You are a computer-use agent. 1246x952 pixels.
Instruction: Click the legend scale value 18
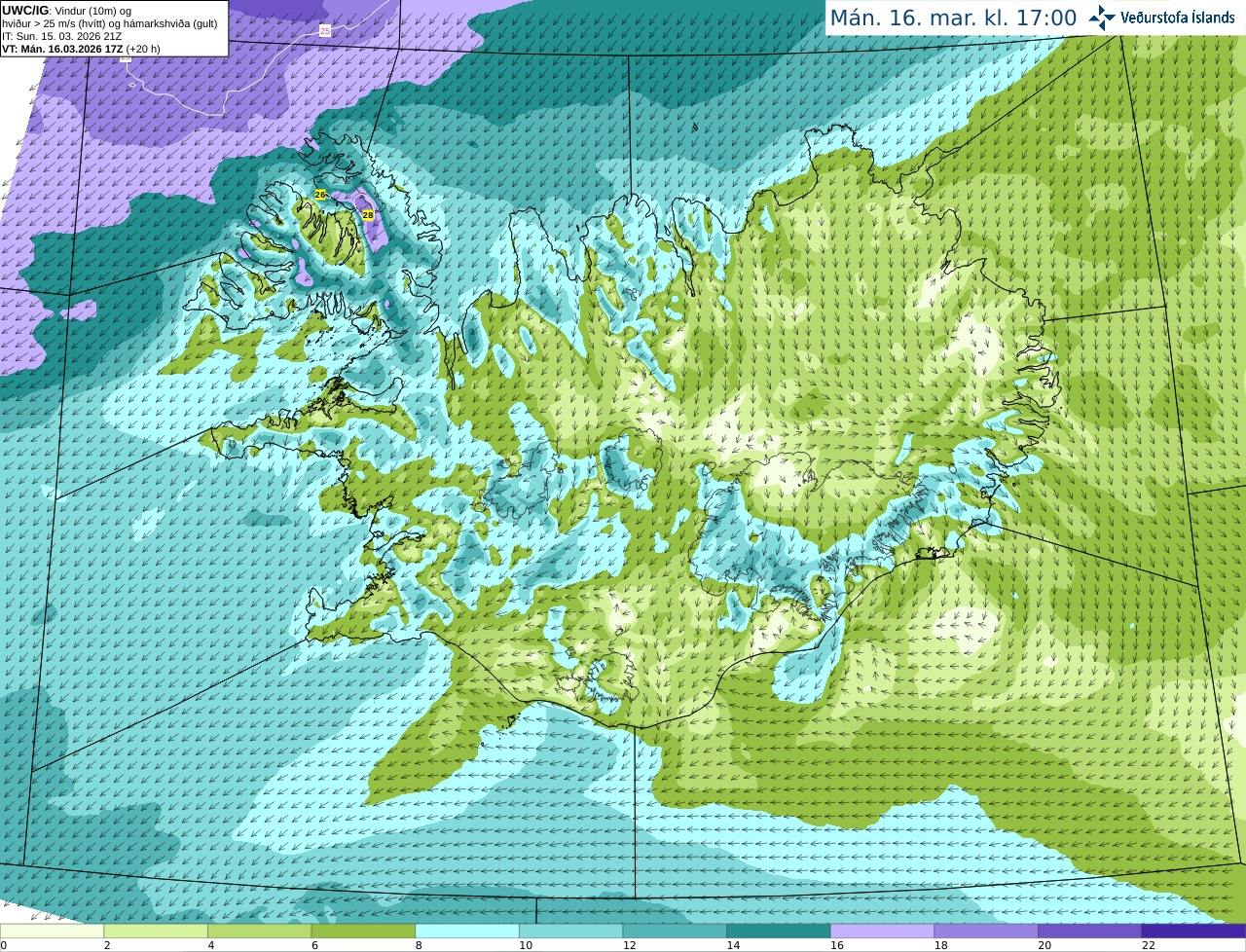(940, 945)
